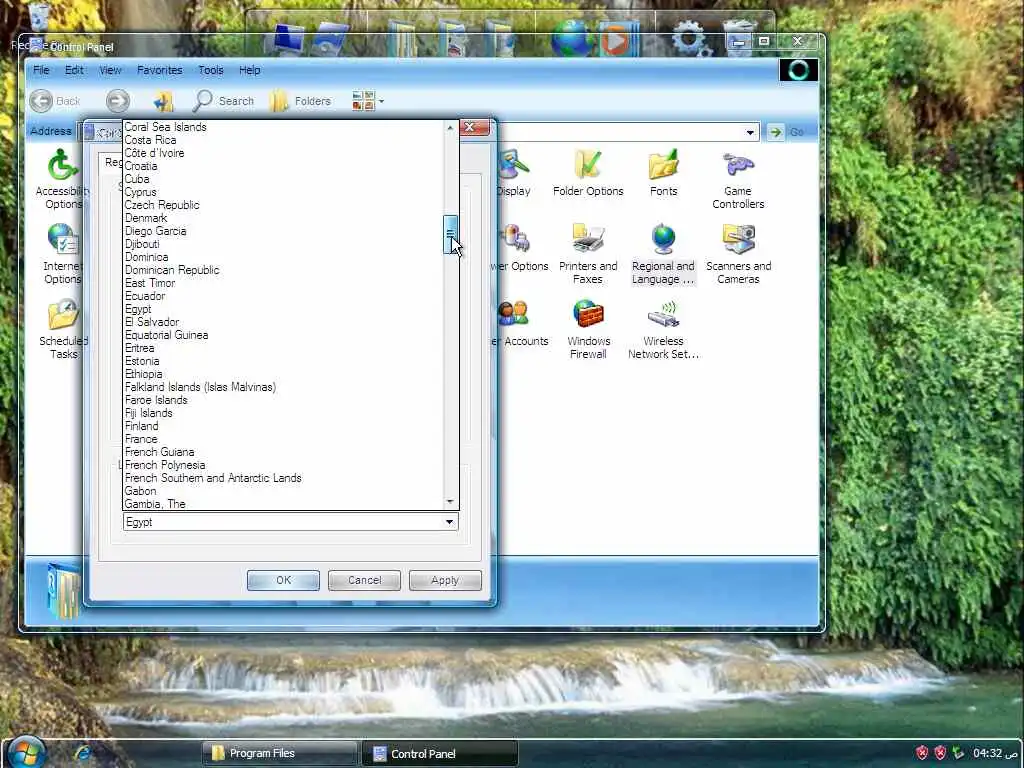Click the Up folder toolbar icon
The width and height of the screenshot is (1024, 768).
pyautogui.click(x=163, y=101)
